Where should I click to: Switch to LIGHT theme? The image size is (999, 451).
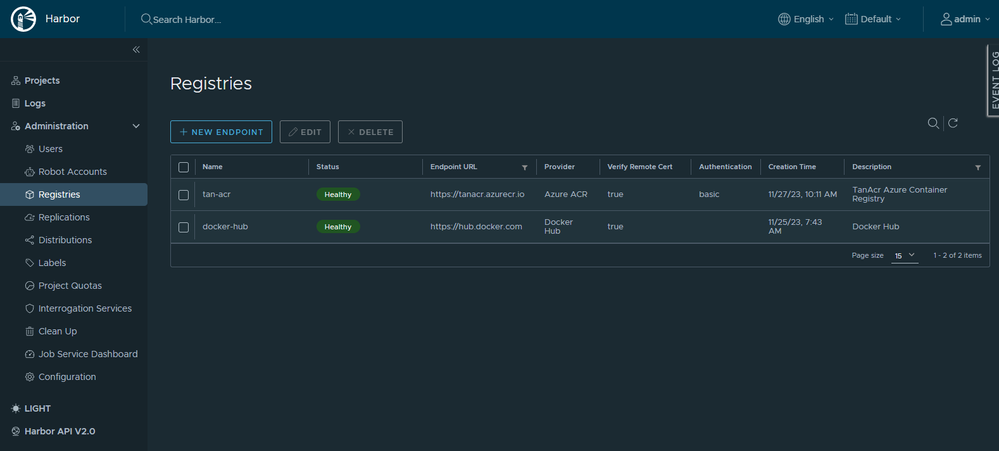pos(37,408)
